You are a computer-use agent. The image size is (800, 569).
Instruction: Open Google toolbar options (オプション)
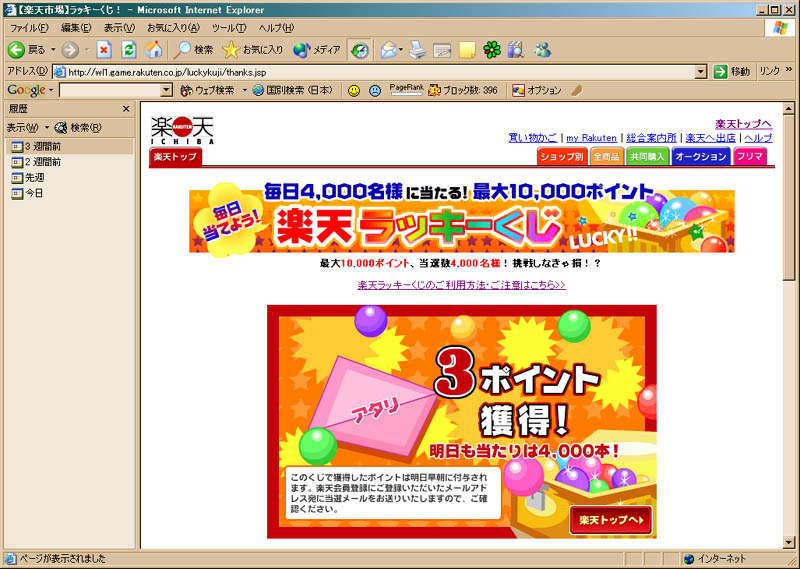click(x=537, y=90)
